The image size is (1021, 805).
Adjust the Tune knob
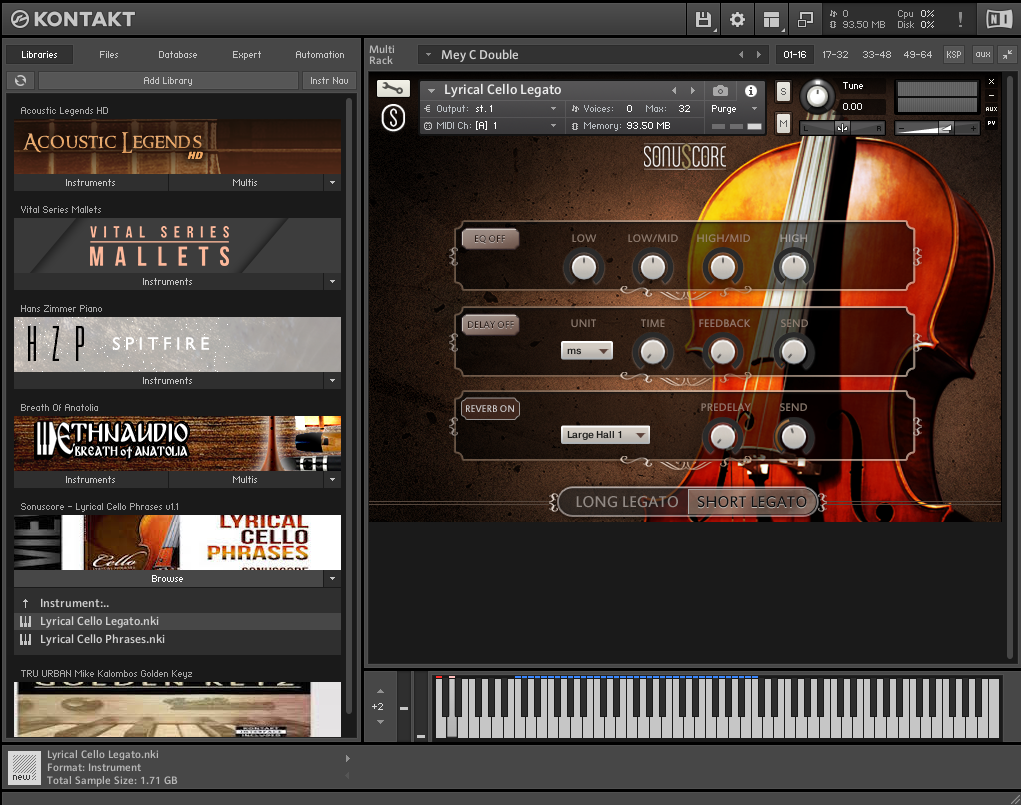coord(817,97)
